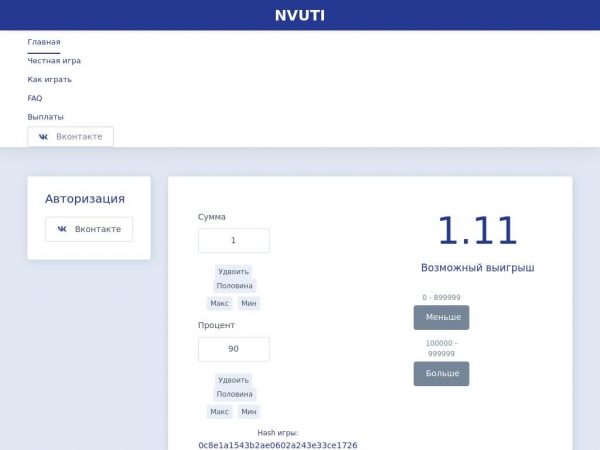Open the Главная menu item

coord(44,42)
